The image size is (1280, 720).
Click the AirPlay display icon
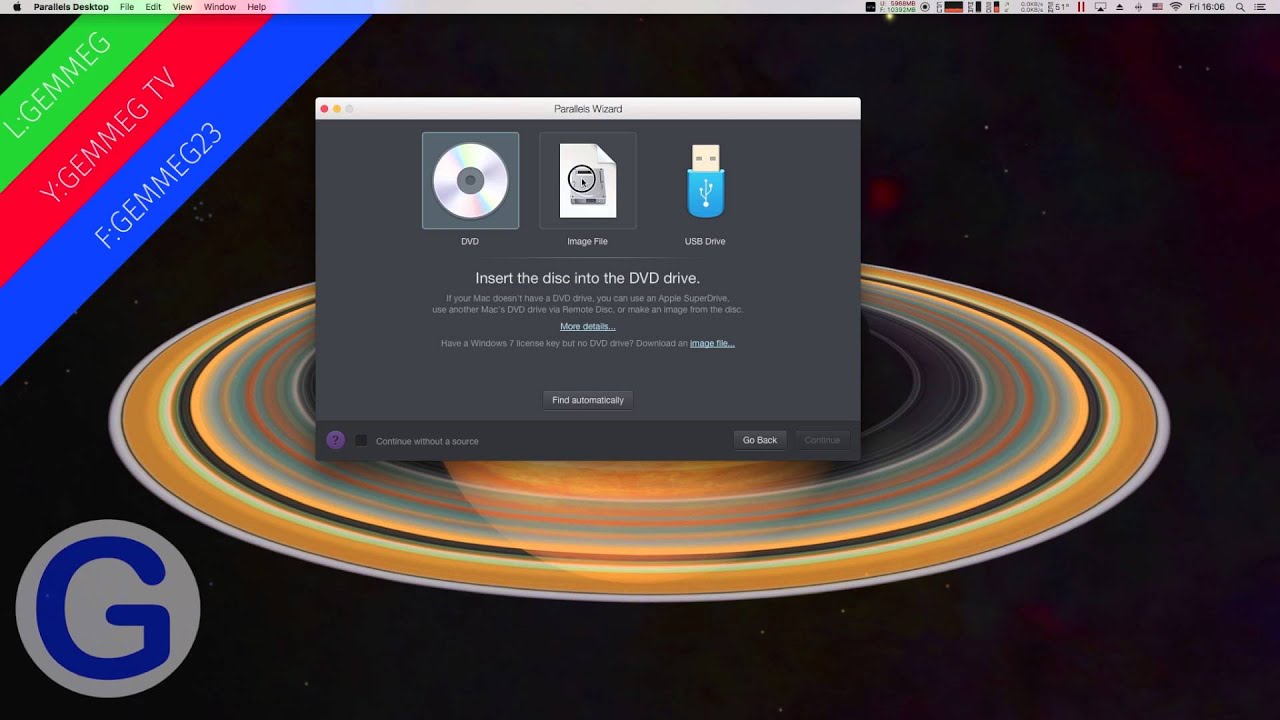coord(1101,7)
